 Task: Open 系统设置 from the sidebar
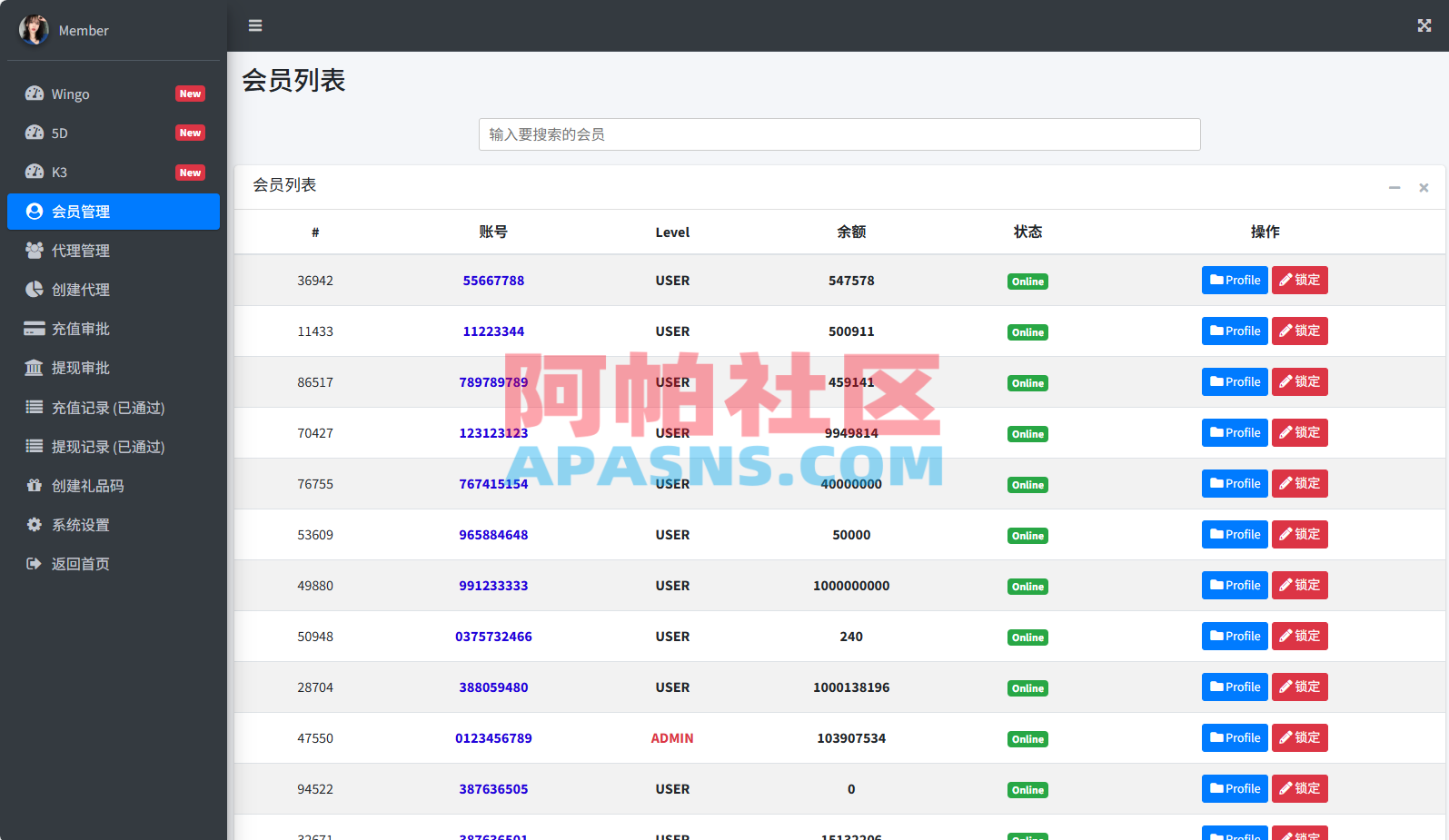point(114,525)
